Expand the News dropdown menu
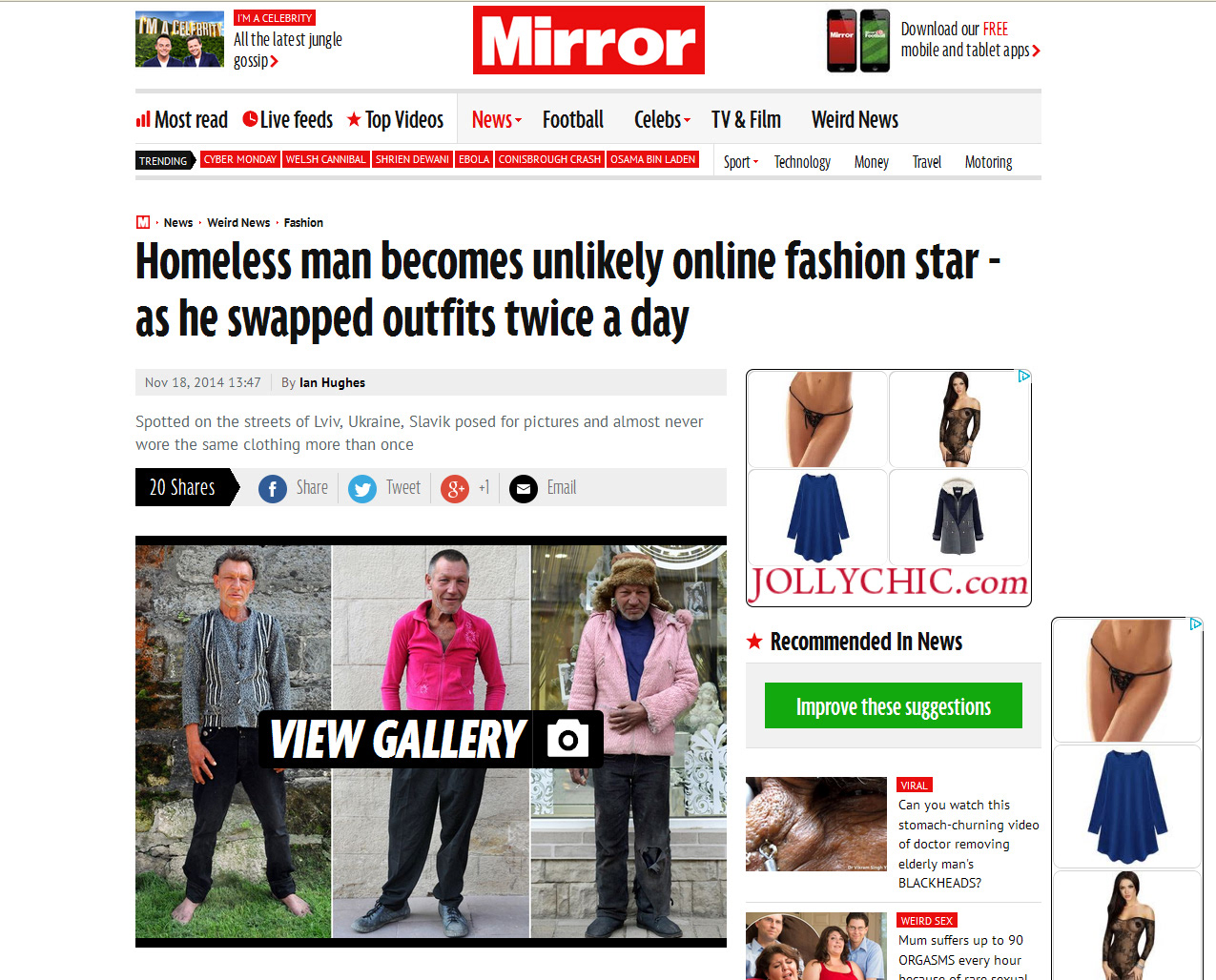The height and width of the screenshot is (980, 1216). [x=497, y=119]
